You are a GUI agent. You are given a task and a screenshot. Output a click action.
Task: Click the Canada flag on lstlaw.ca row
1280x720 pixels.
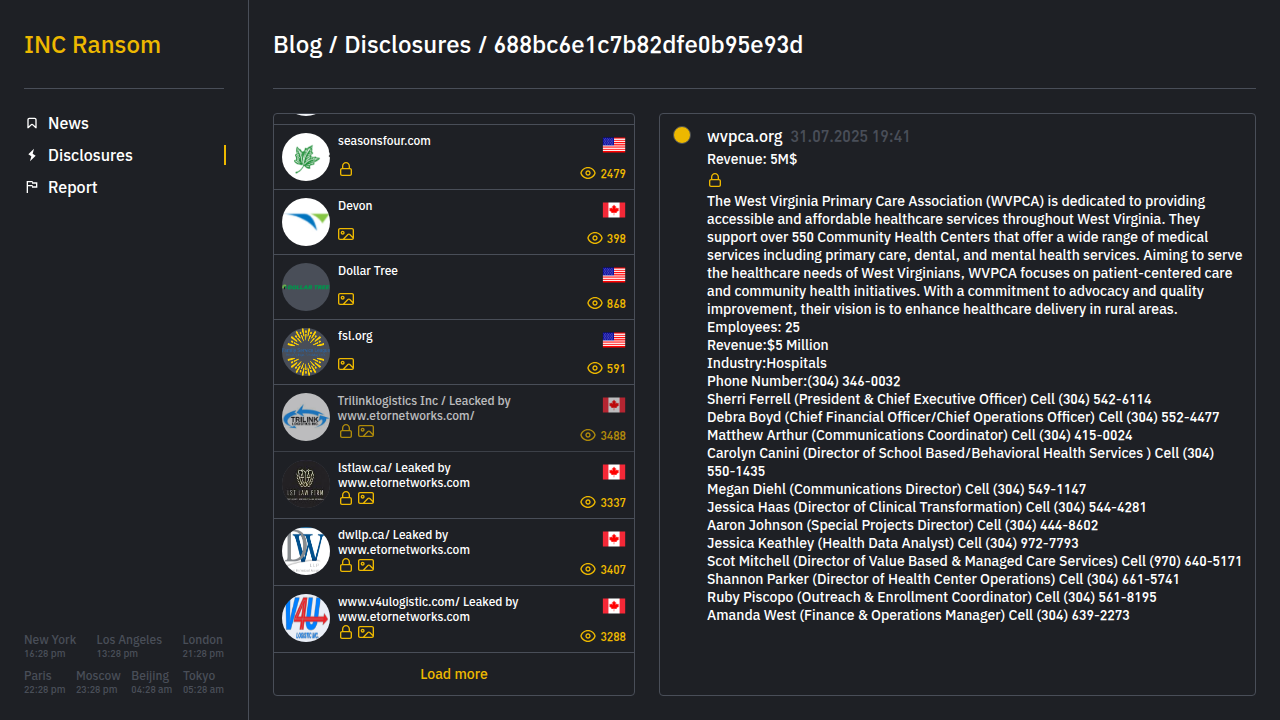pos(614,472)
